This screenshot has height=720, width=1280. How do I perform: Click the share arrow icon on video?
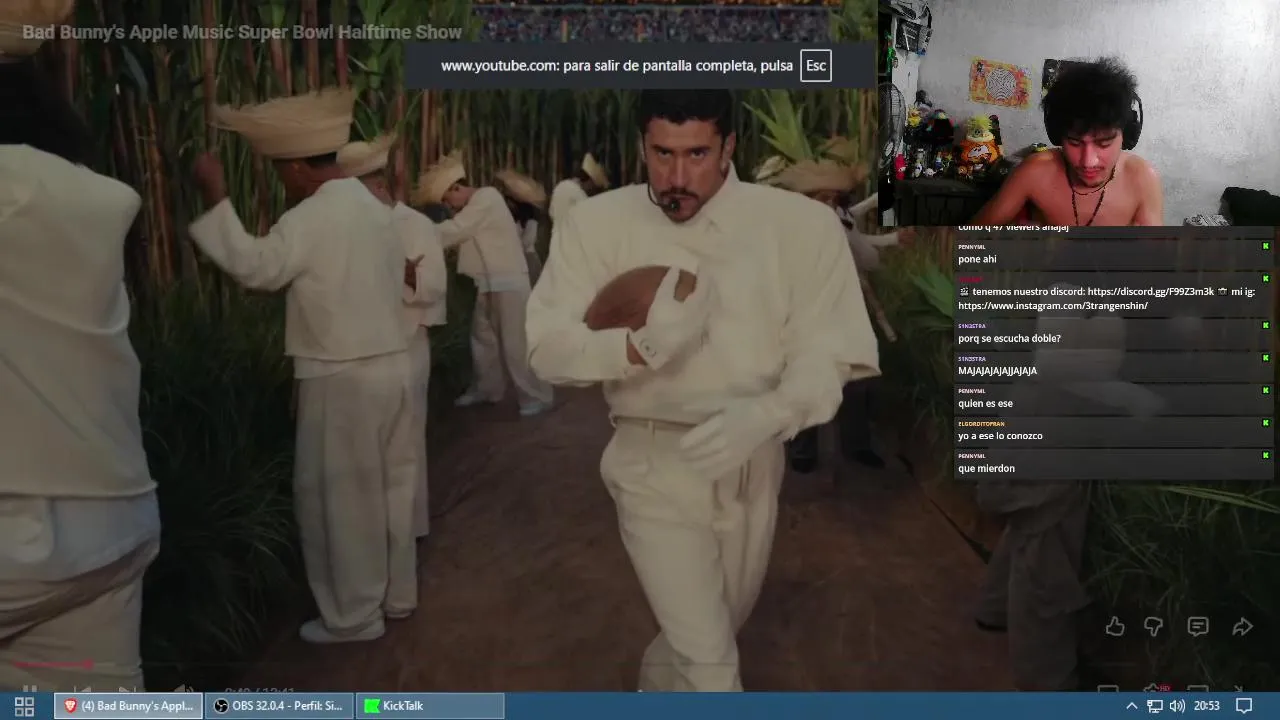(x=1242, y=626)
